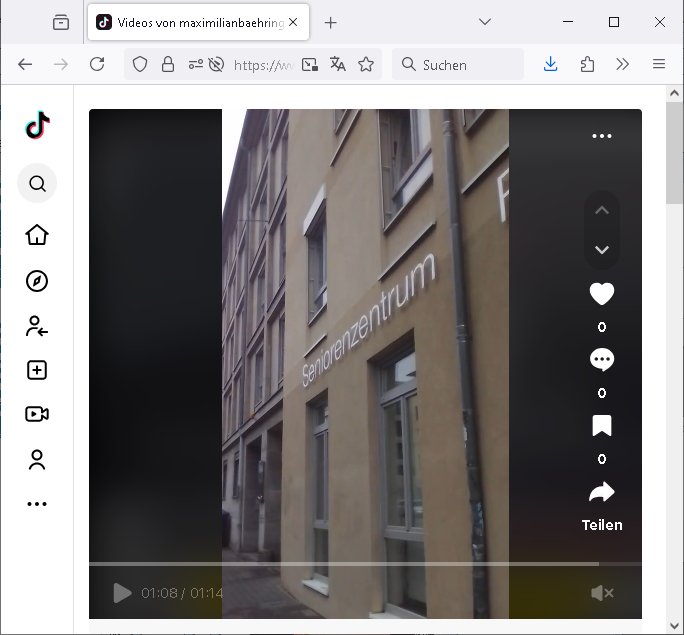
Task: Unmute the video sound
Action: (x=602, y=593)
